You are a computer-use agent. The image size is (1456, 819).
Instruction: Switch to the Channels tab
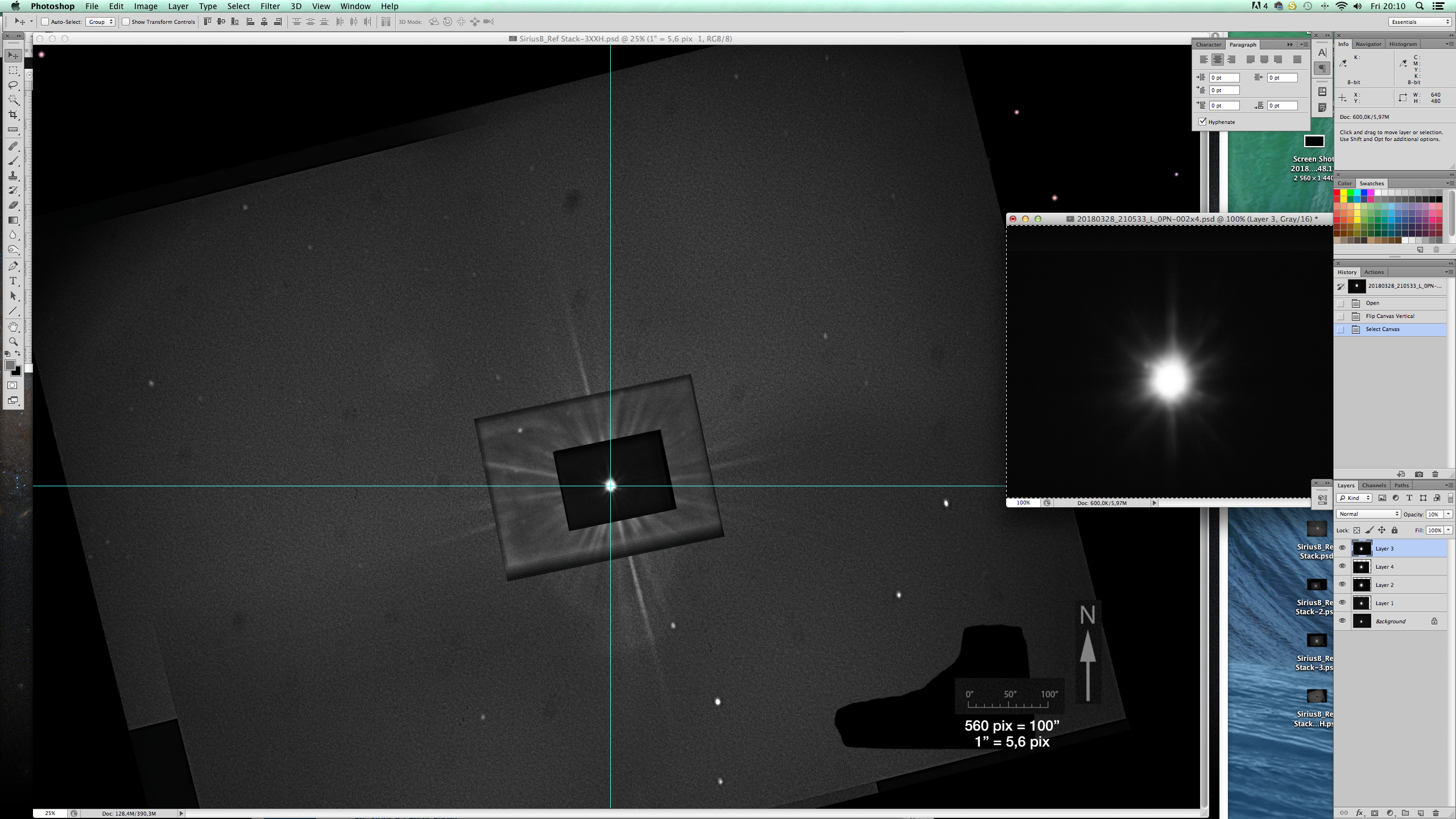pyautogui.click(x=1374, y=485)
